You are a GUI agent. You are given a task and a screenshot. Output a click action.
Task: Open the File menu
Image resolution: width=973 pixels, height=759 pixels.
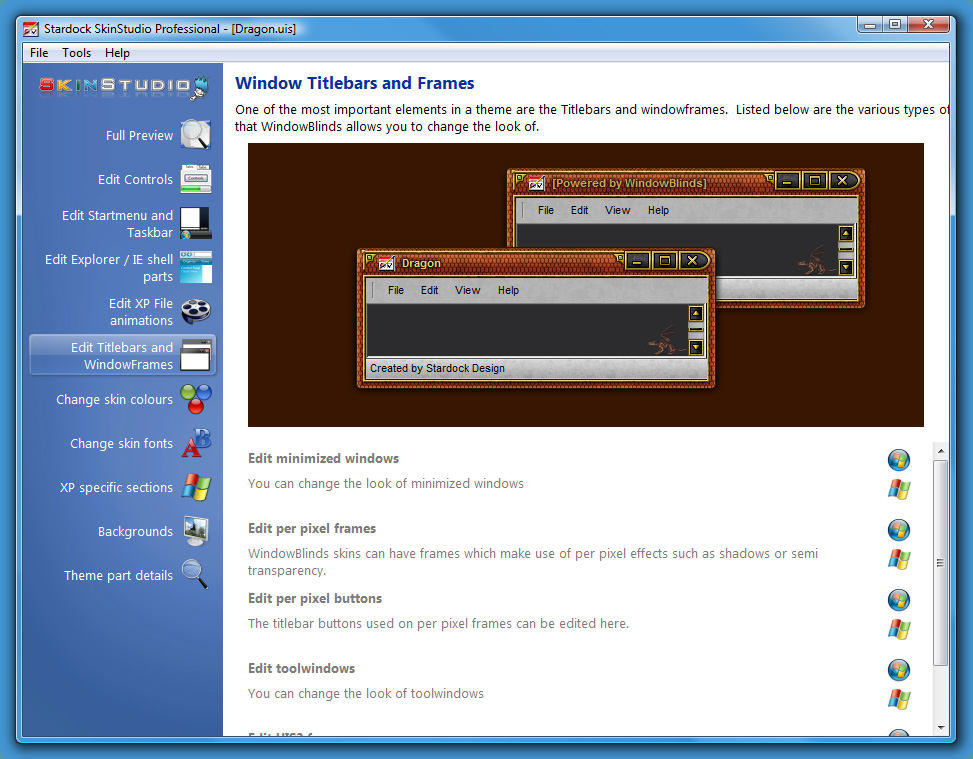(39, 53)
